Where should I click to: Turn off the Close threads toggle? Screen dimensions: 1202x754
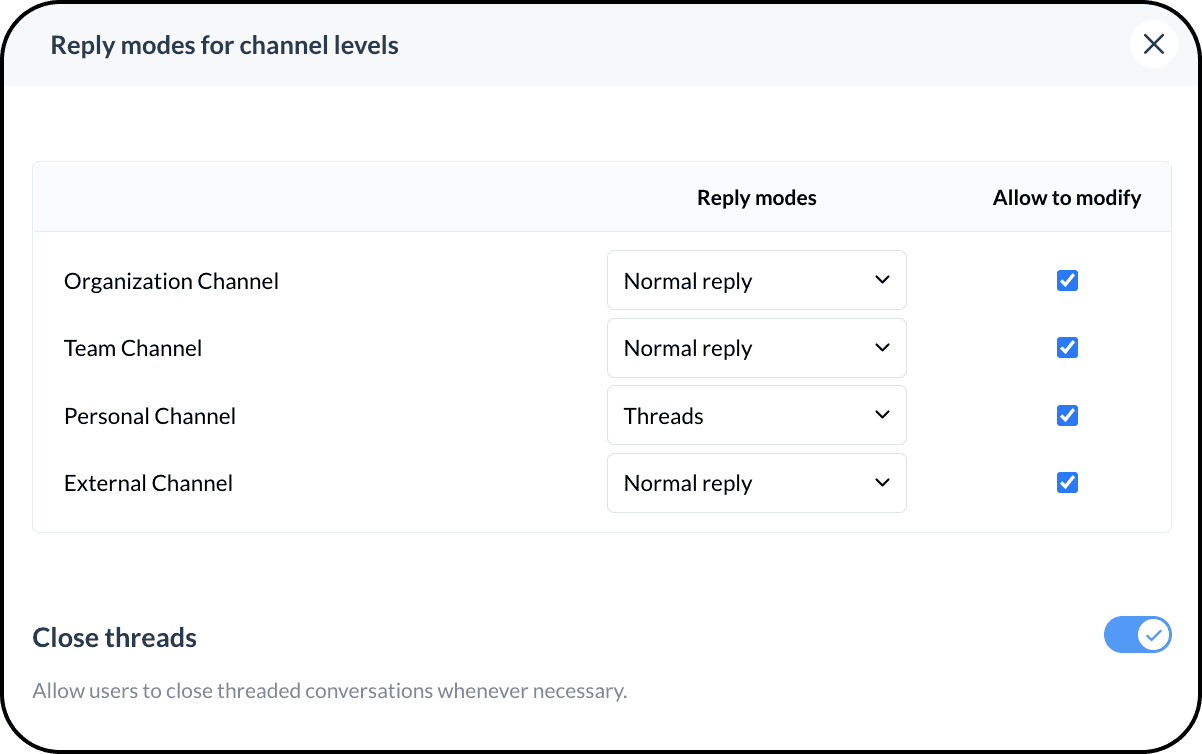tap(1137, 635)
